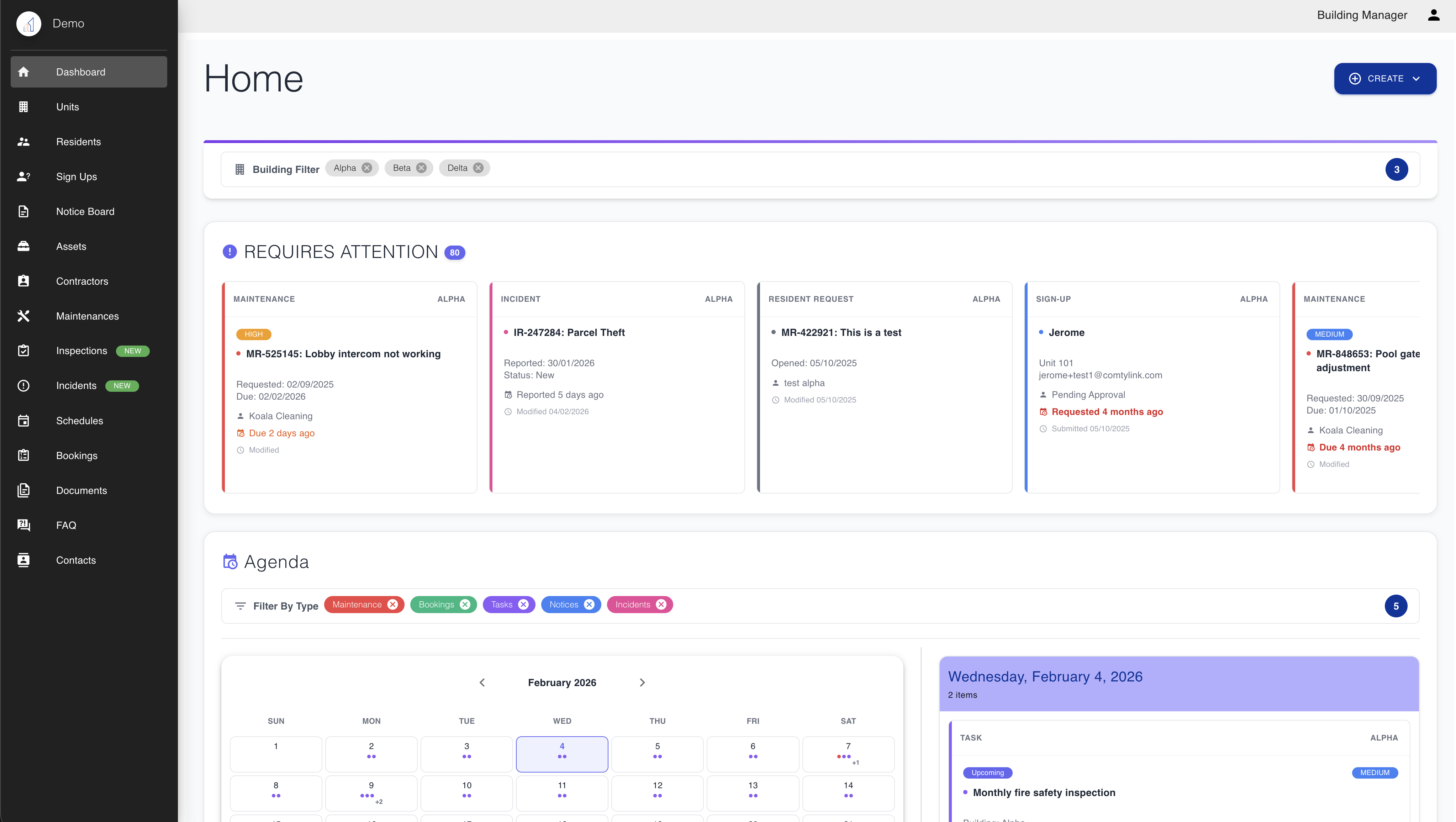Select the Schedules calendar icon
This screenshot has width=1456, height=822.
pyautogui.click(x=24, y=421)
